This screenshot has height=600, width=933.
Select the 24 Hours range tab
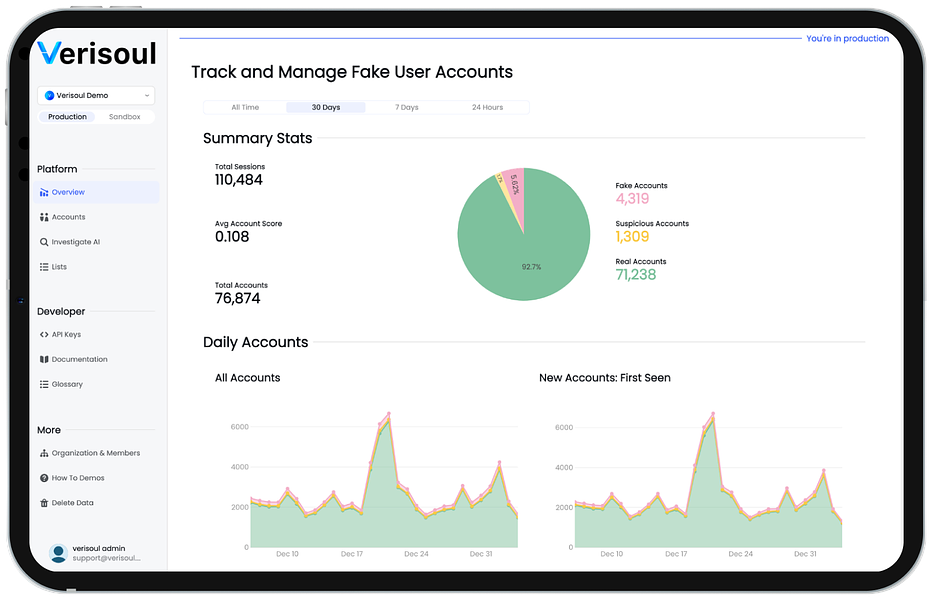pyautogui.click(x=487, y=108)
